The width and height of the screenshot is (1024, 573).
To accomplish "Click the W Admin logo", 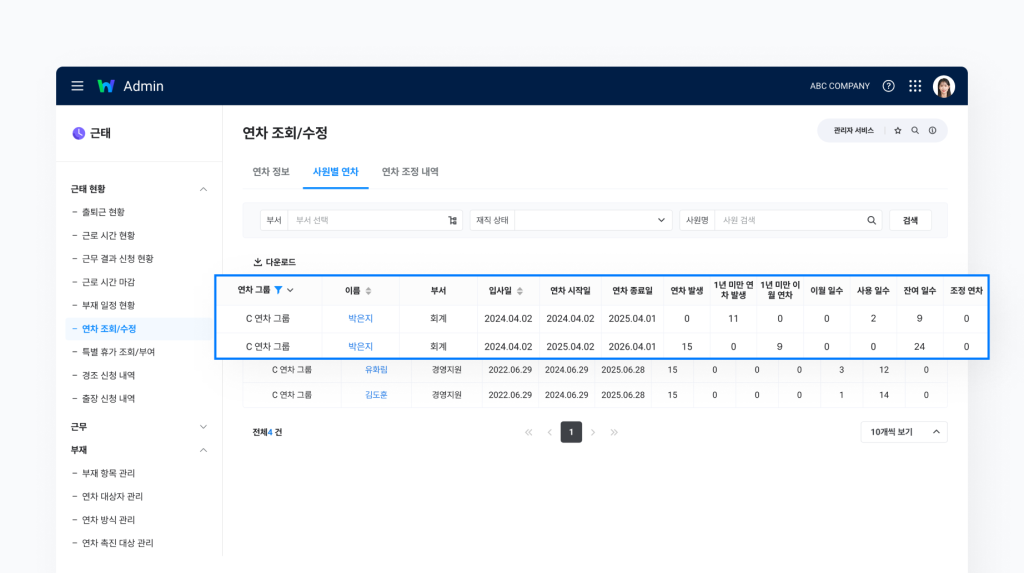I will coord(131,86).
